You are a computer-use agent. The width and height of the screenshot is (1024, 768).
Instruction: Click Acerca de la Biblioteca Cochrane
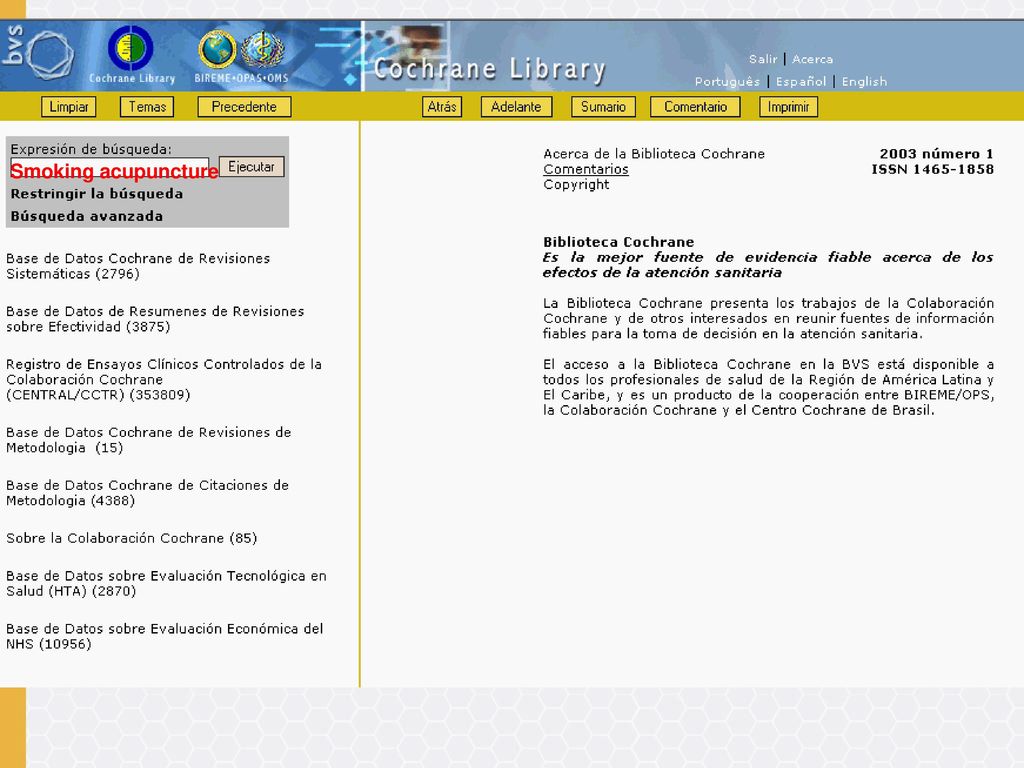pos(654,154)
